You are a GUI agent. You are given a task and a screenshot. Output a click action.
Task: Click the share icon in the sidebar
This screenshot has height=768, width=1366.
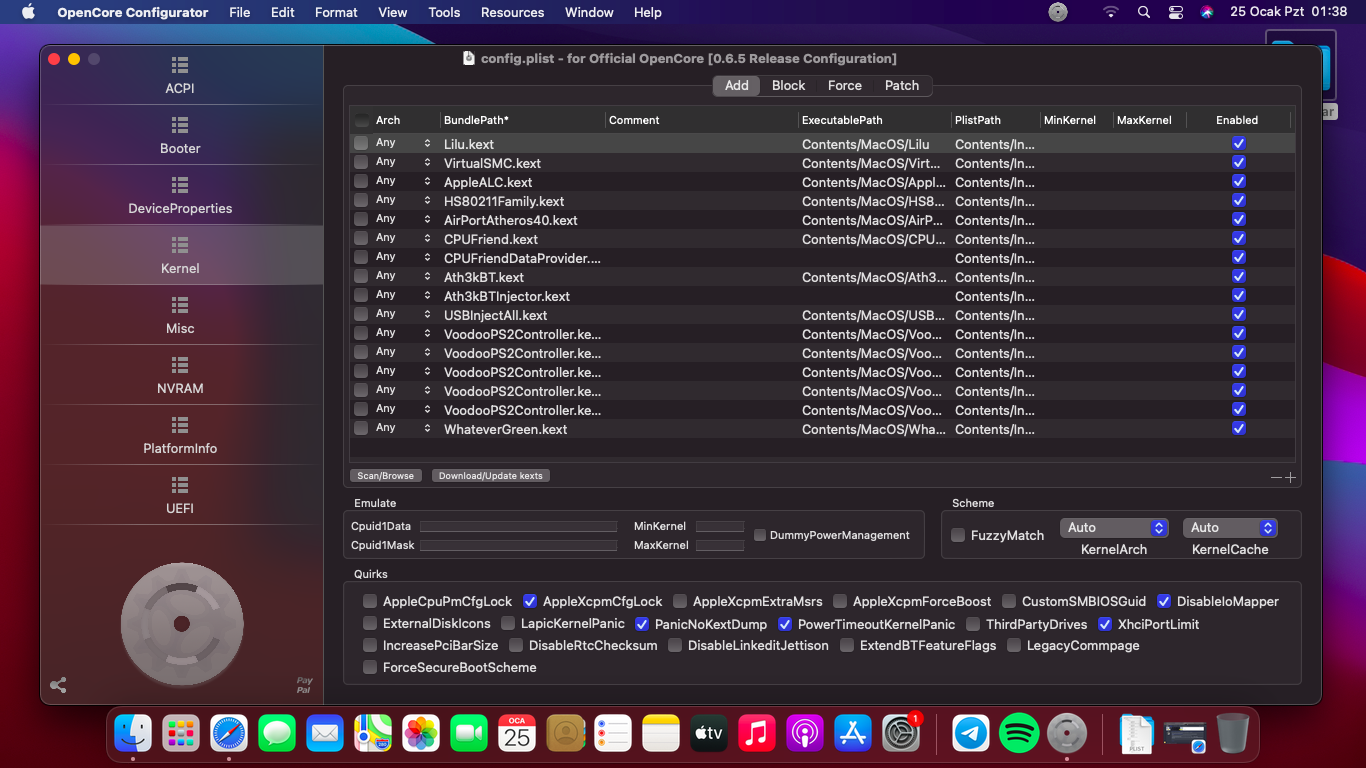pos(58,685)
